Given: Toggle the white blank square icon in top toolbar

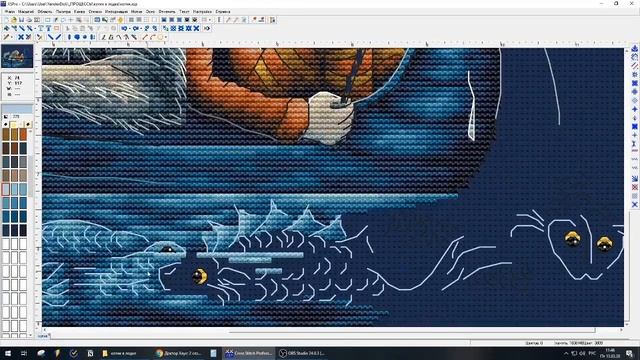Looking at the screenshot, I should coord(155,20).
